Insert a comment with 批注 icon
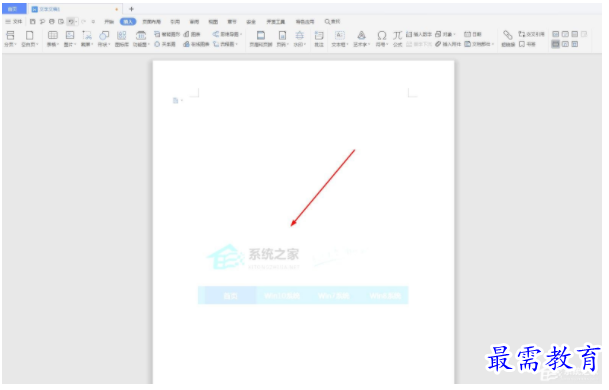 [x=319, y=39]
